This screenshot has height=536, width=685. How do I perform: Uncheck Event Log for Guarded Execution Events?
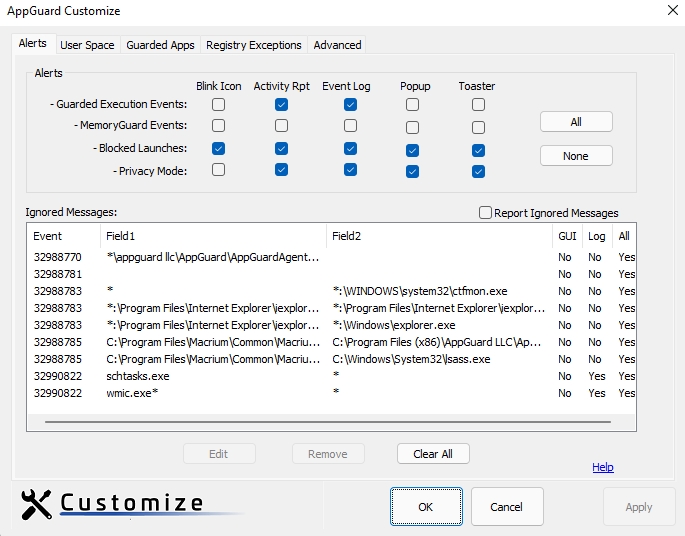pos(350,104)
